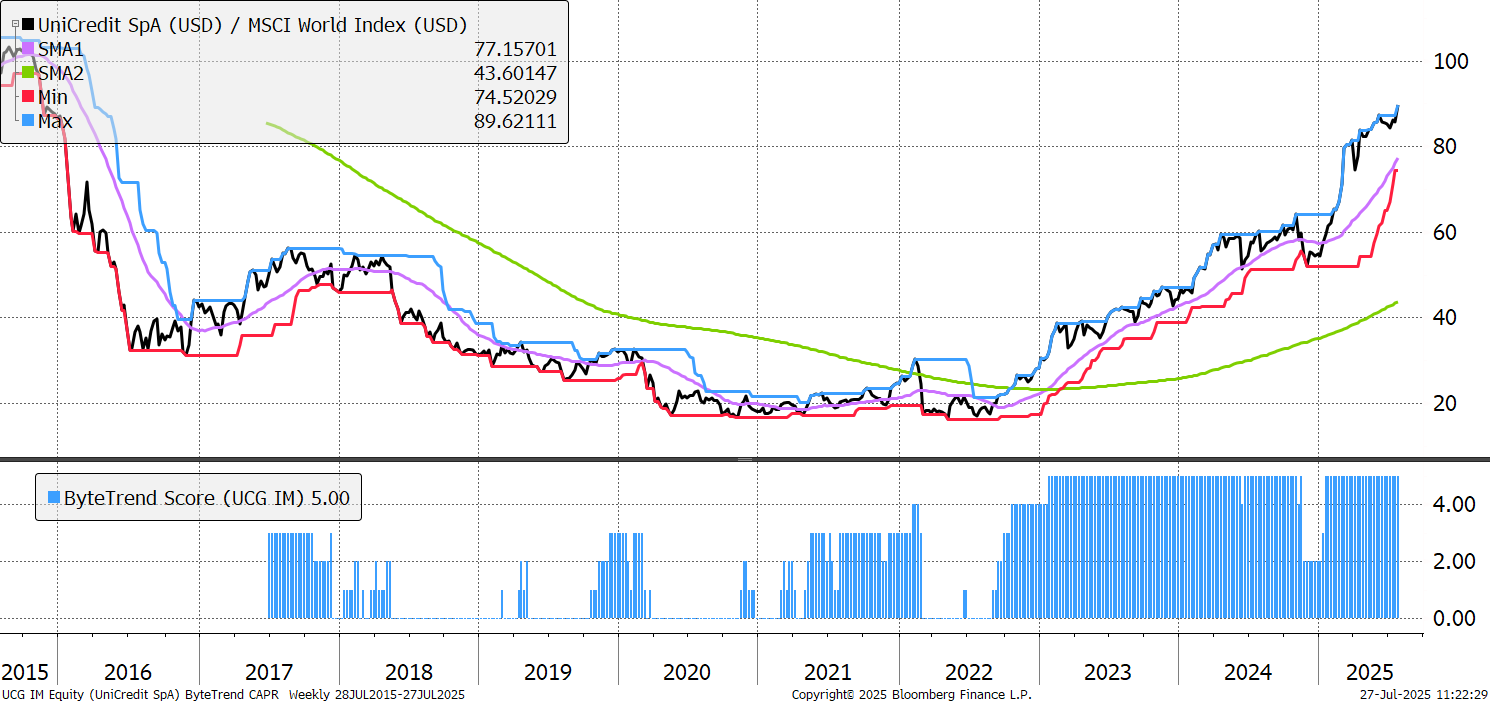Click the 2.00 score axis label
This screenshot has height=703, width=1490.
[1454, 561]
